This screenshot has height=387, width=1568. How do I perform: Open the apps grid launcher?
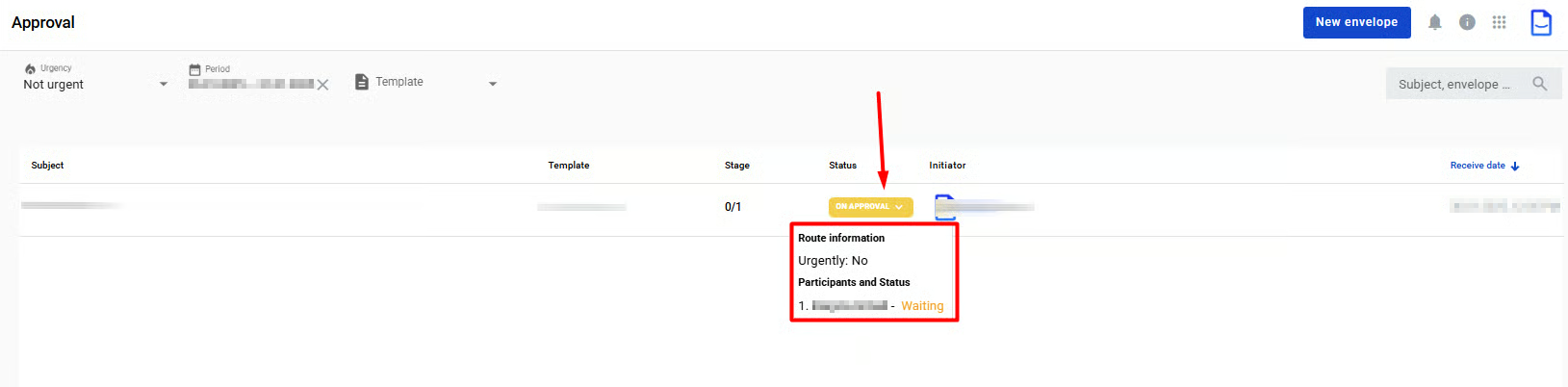[1499, 22]
